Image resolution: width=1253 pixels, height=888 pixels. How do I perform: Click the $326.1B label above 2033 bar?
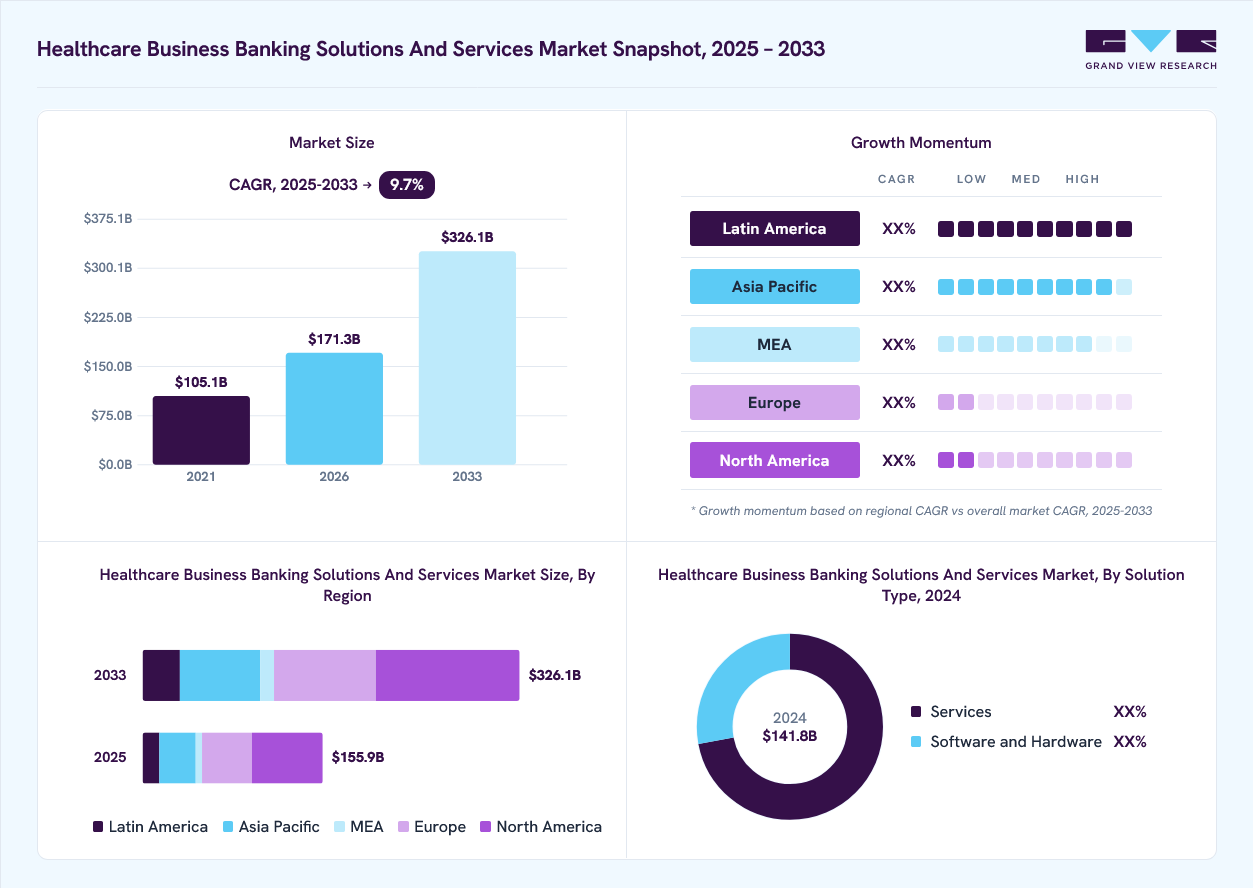(x=467, y=237)
